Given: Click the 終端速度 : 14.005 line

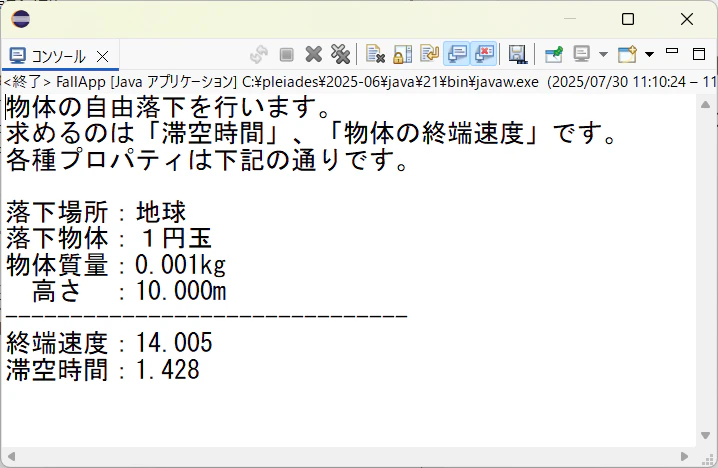Looking at the screenshot, I should click(x=109, y=343).
